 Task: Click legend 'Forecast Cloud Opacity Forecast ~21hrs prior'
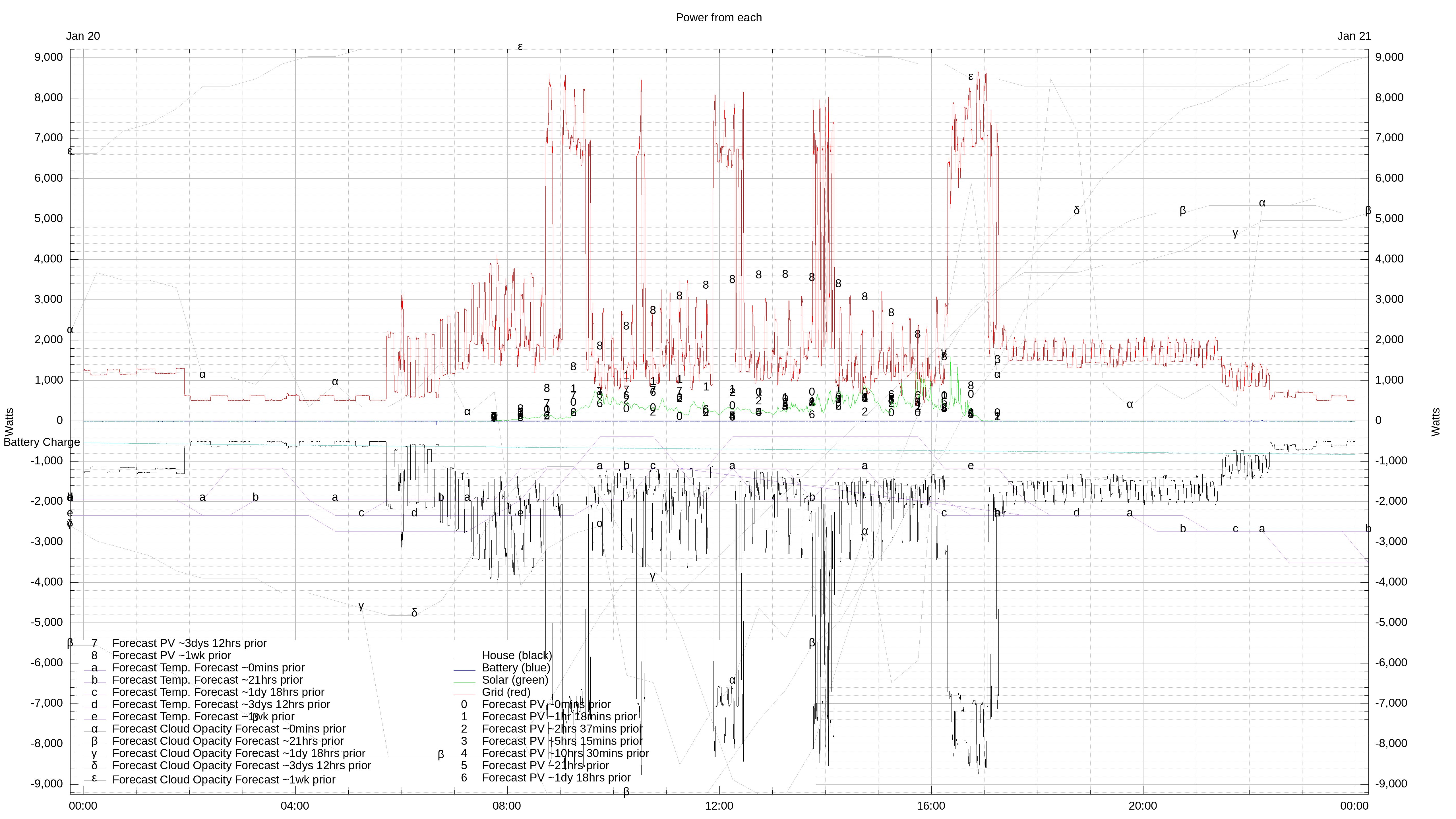[228, 741]
